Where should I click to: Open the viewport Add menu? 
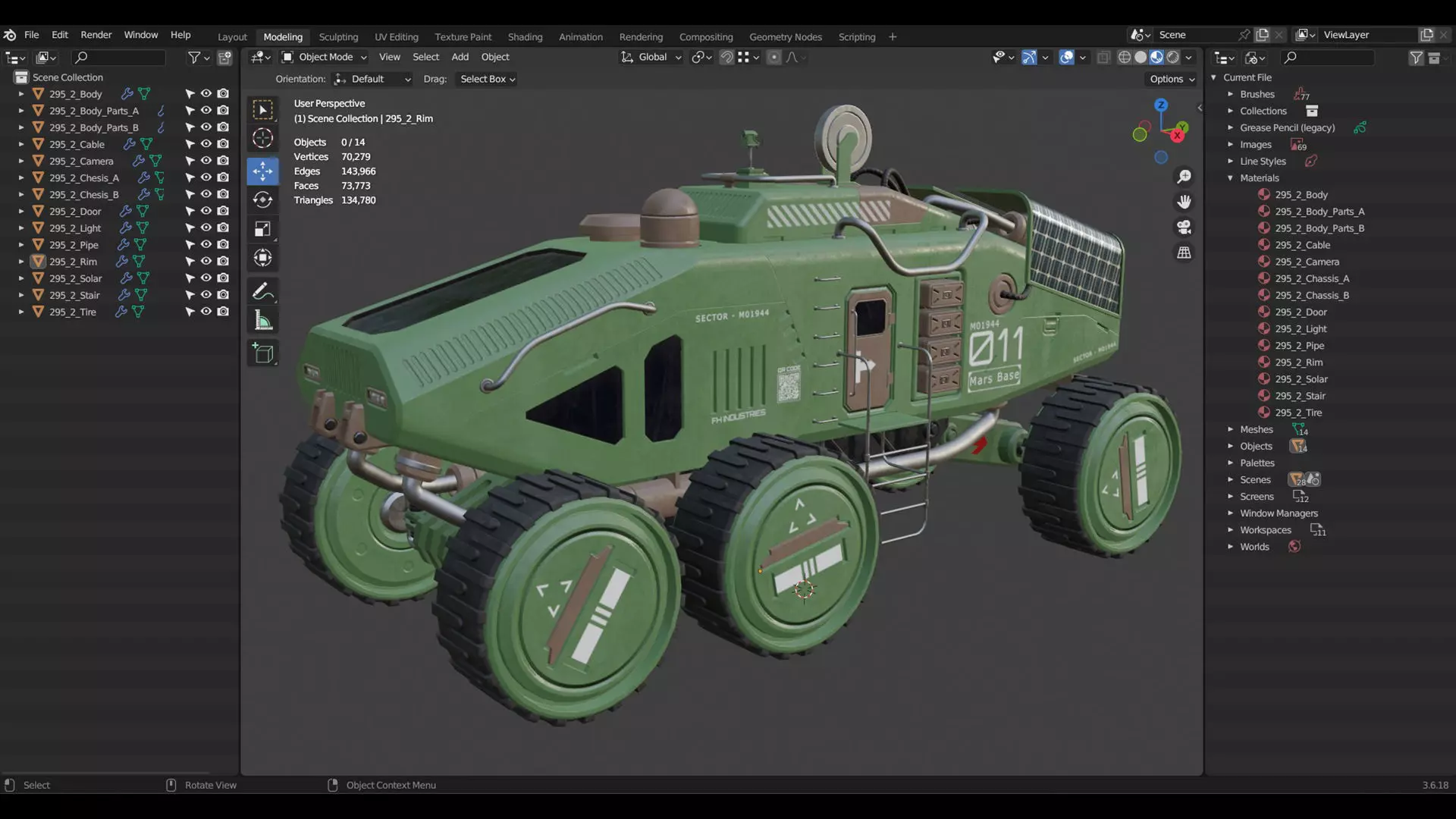point(460,57)
